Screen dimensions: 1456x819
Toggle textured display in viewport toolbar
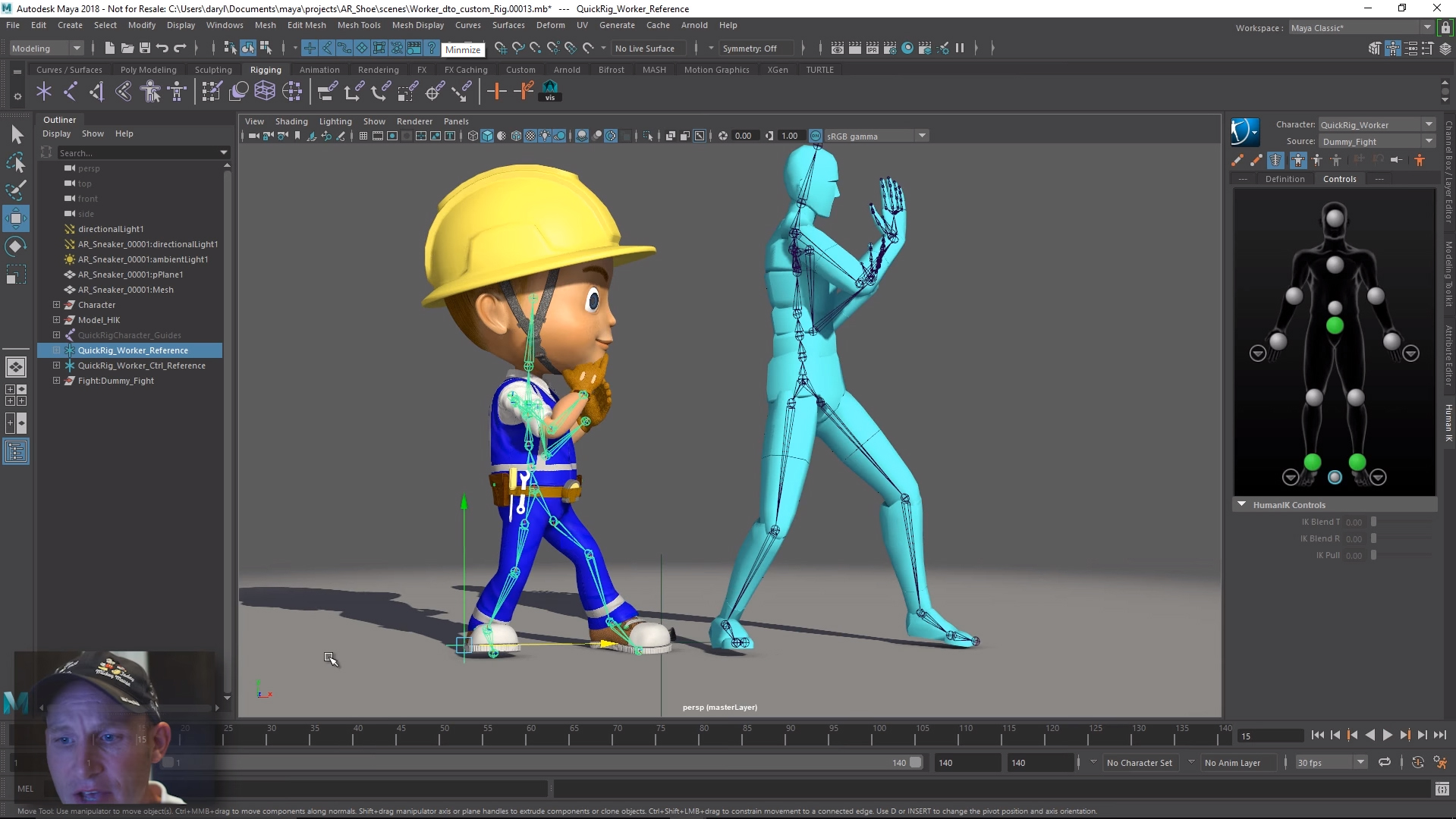pos(530,136)
